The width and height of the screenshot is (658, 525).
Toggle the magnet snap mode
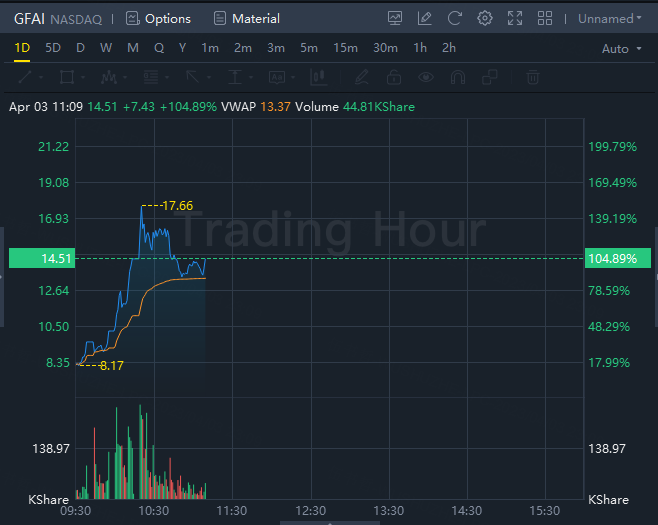coord(458,77)
